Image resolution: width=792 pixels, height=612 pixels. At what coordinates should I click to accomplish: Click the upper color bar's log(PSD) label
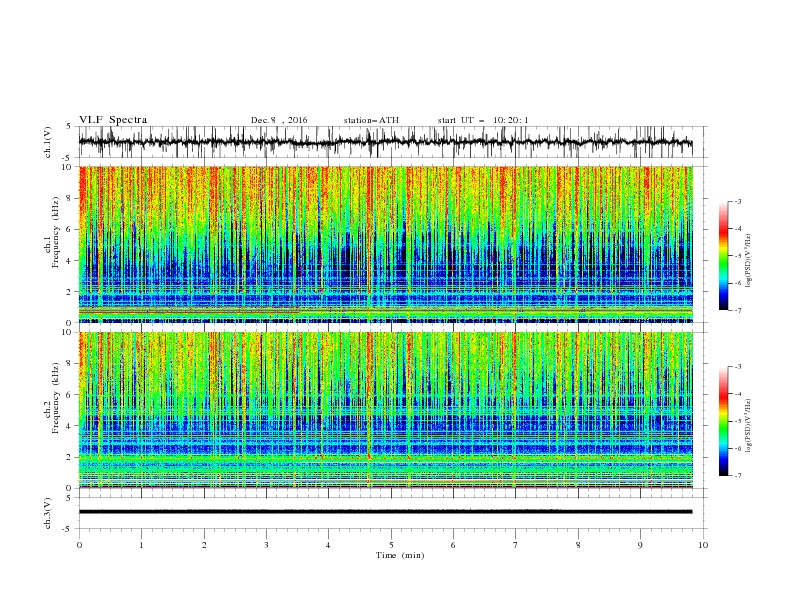pyautogui.click(x=748, y=261)
